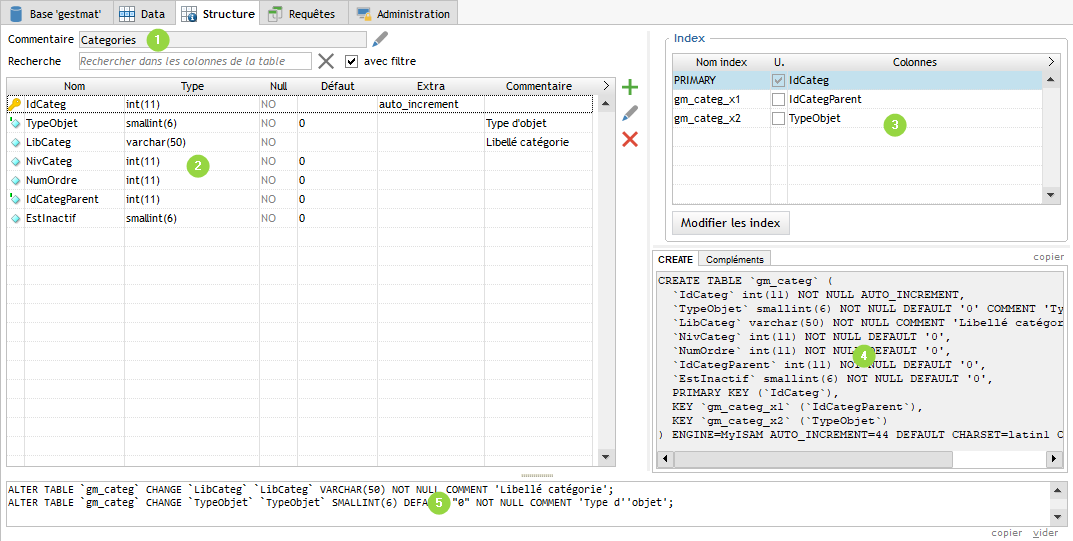Click the 'auto_increment' extra cell
Viewport: 1073px width, 541px height.
click(x=431, y=104)
